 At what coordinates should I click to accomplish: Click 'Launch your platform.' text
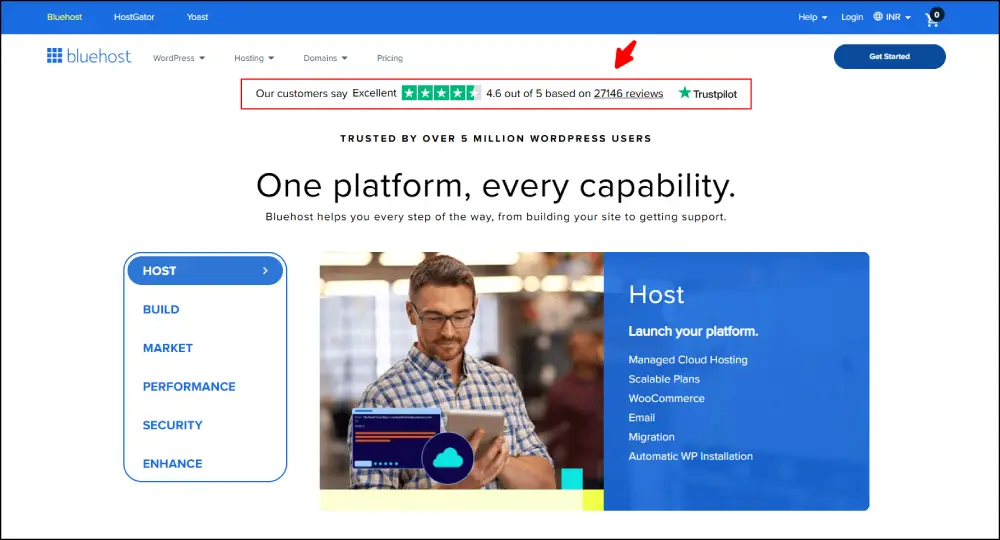click(x=693, y=332)
